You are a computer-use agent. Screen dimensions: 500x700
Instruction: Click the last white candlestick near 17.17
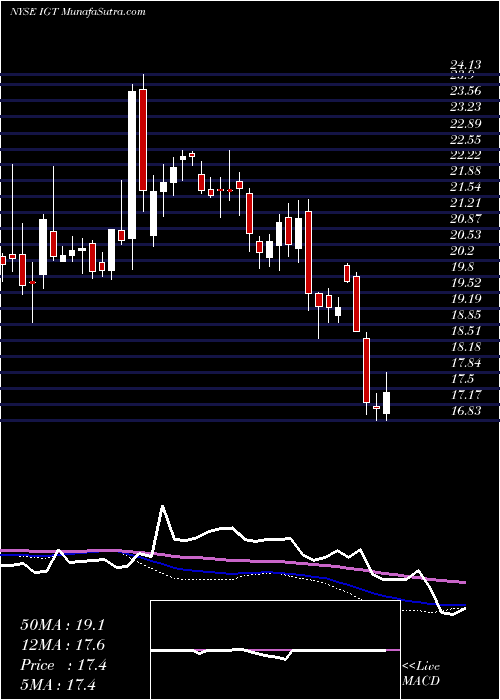[x=387, y=403]
